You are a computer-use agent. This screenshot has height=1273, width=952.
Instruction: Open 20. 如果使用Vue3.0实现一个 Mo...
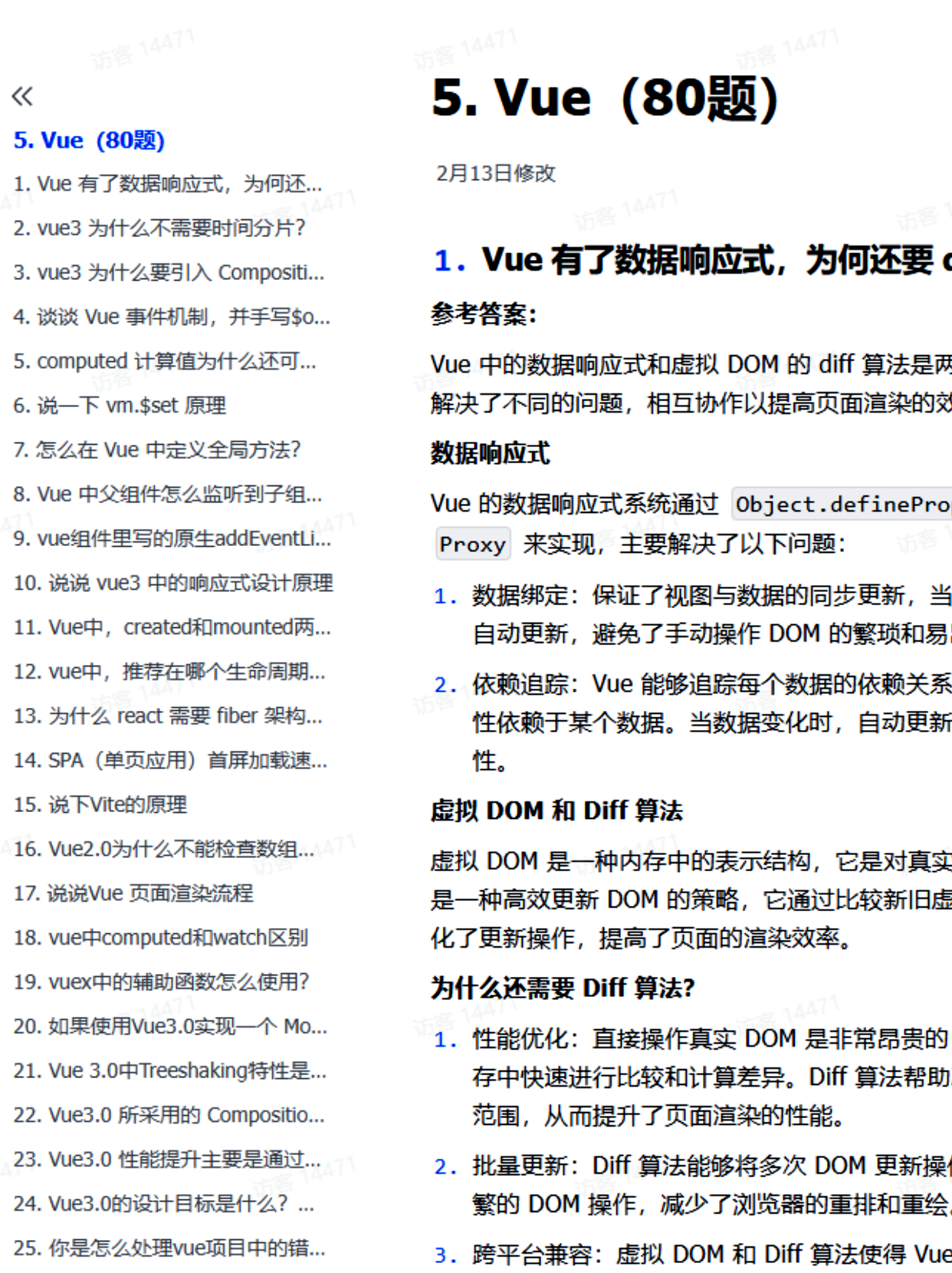point(170,1027)
